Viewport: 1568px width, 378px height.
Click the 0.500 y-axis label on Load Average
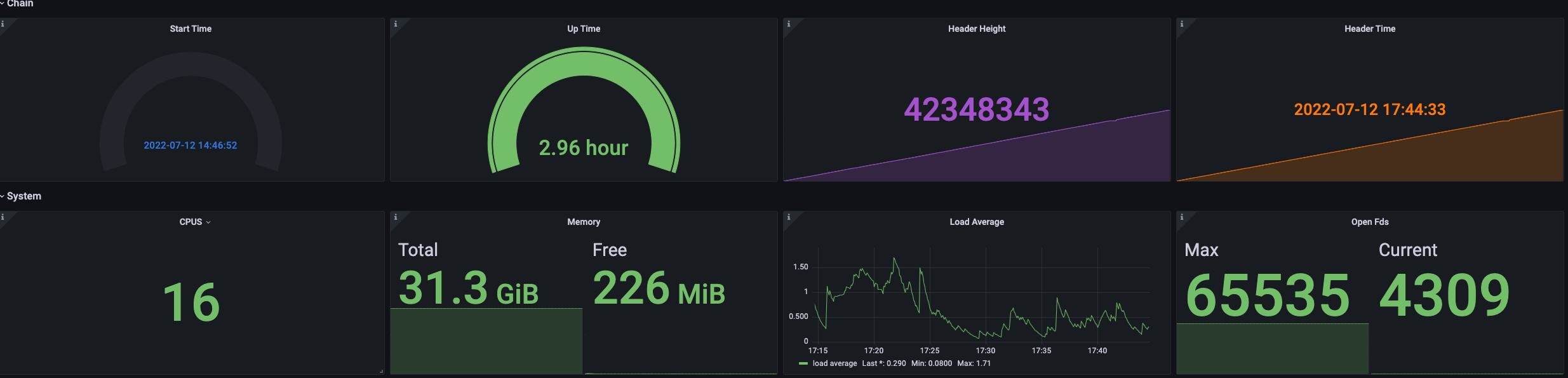798,316
